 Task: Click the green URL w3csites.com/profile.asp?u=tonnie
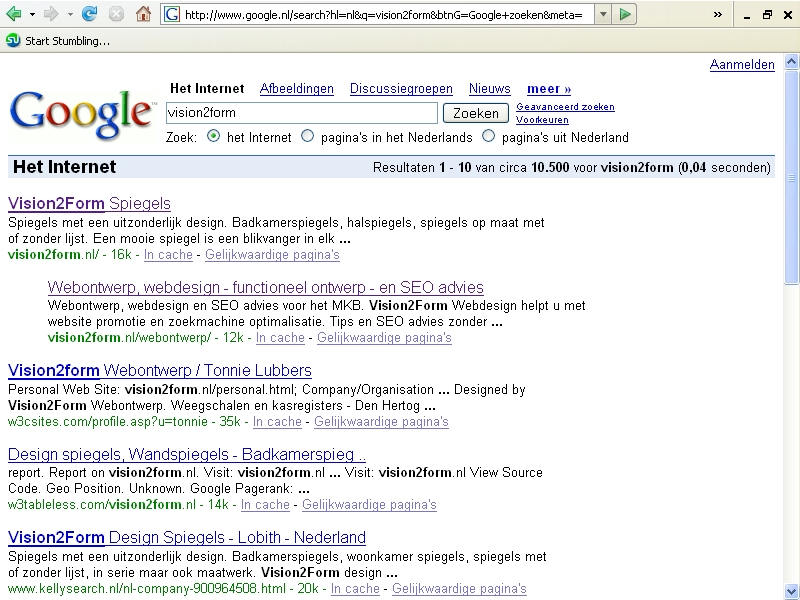click(x=108, y=422)
